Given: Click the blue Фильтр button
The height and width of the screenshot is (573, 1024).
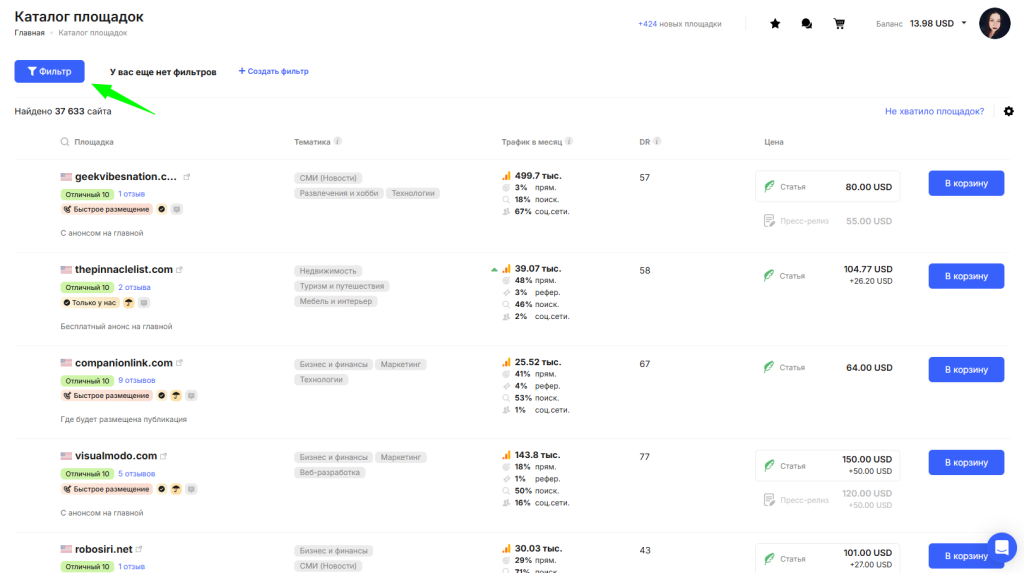Looking at the screenshot, I should click(49, 71).
